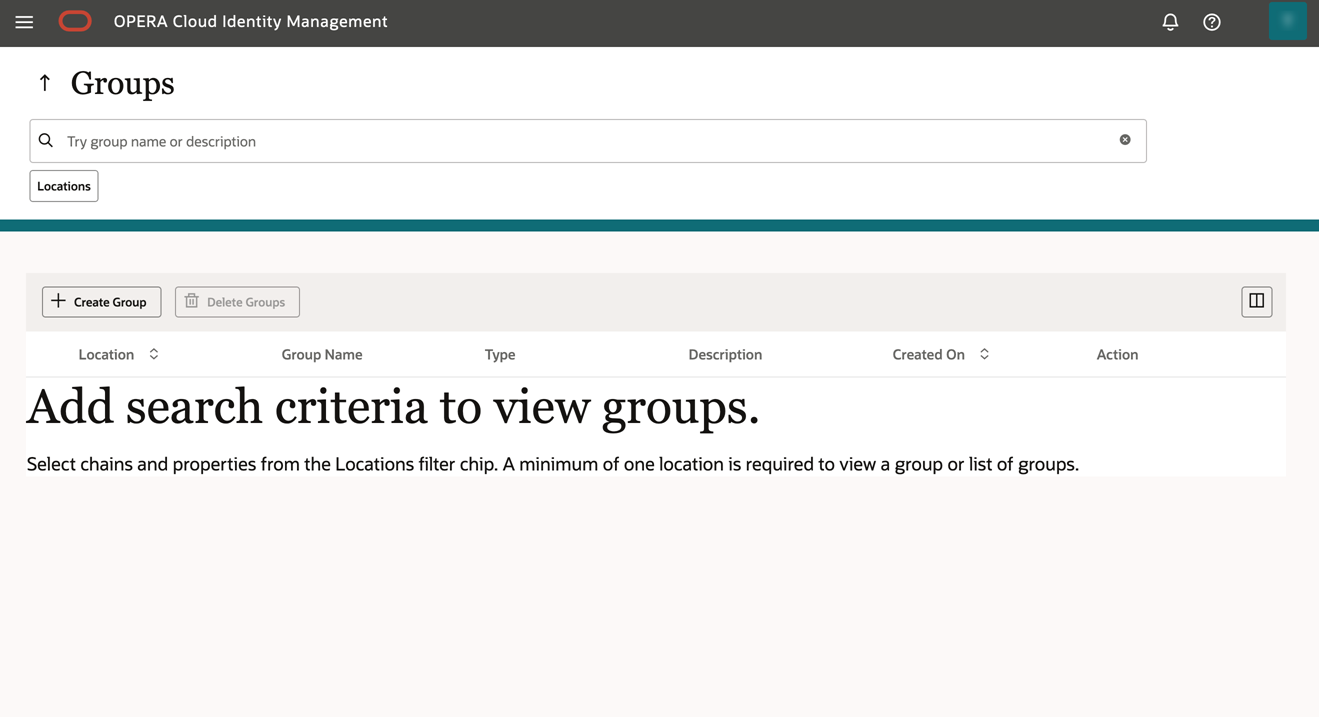Viewport: 1319px width, 717px height.
Task: Click the Action column header
Action: 1117,355
